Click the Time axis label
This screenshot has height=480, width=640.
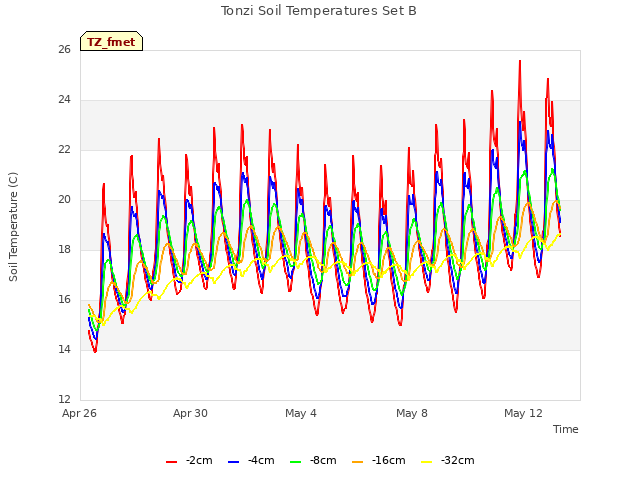566,429
